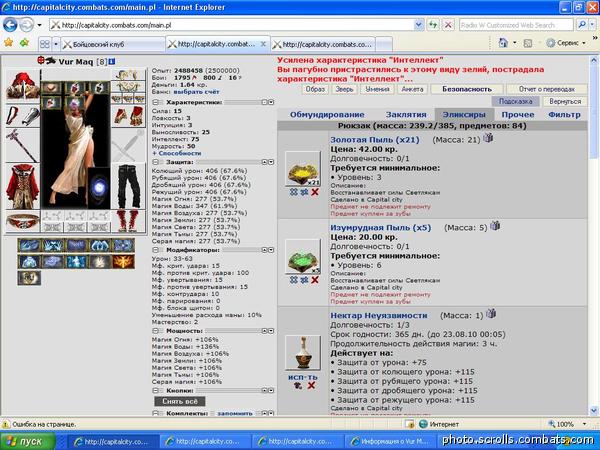The image size is (600, 450).
Task: Open the zoom level 100% dropdown
Action: (584, 424)
